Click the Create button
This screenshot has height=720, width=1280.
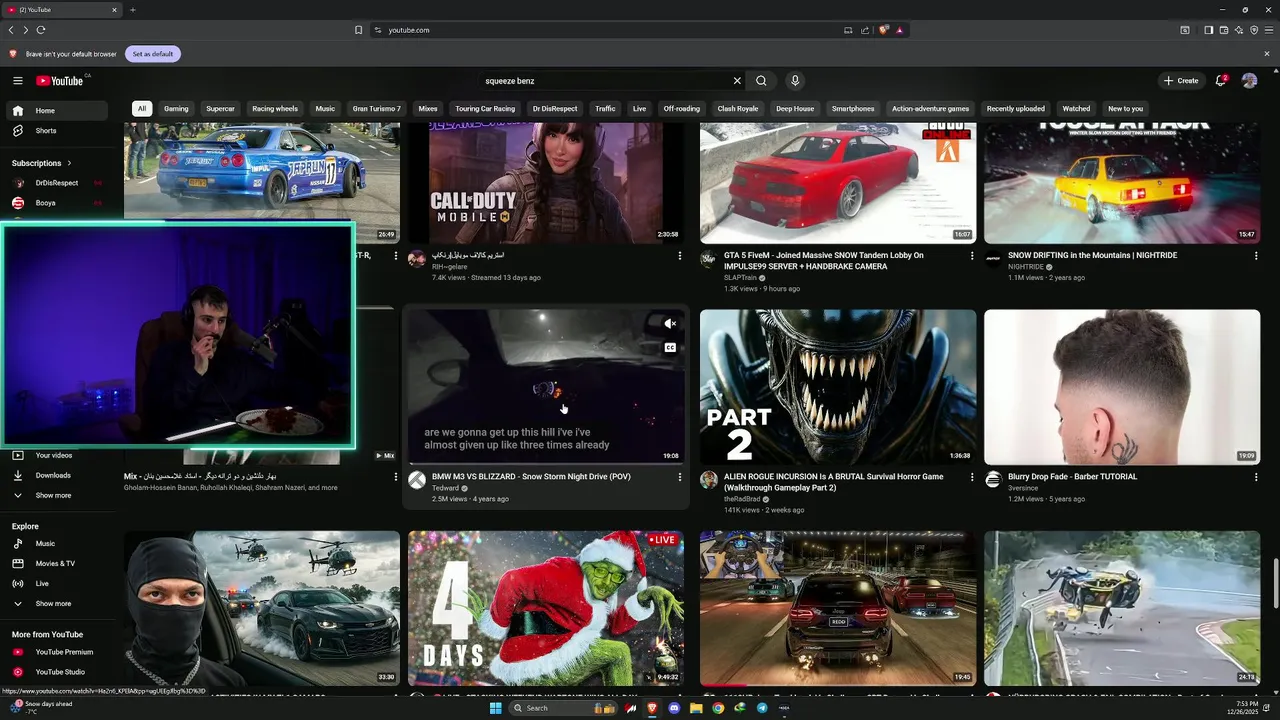(x=1181, y=81)
